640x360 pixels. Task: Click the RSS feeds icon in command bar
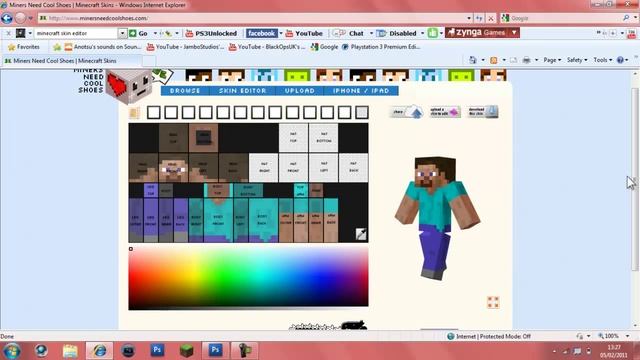pyautogui.click(x=493, y=60)
